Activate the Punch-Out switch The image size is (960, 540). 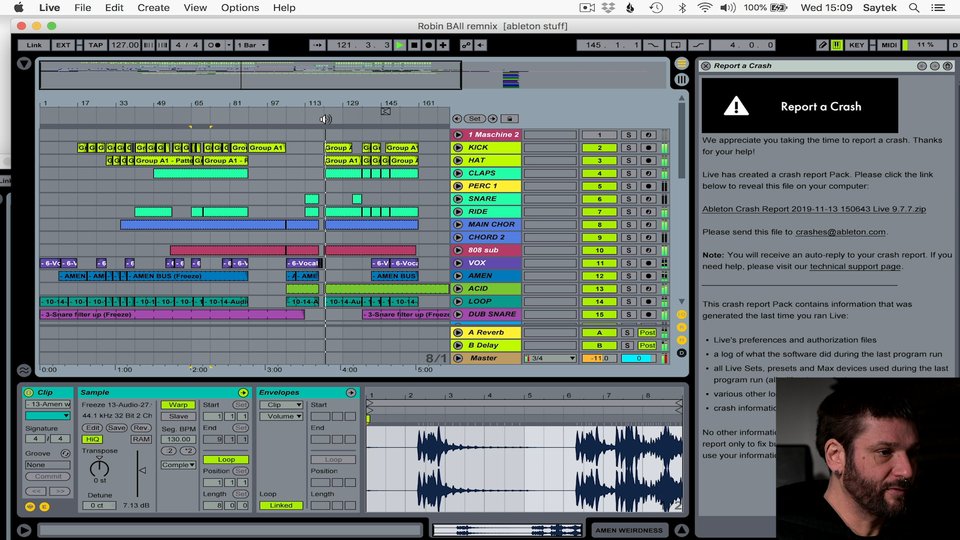point(697,45)
